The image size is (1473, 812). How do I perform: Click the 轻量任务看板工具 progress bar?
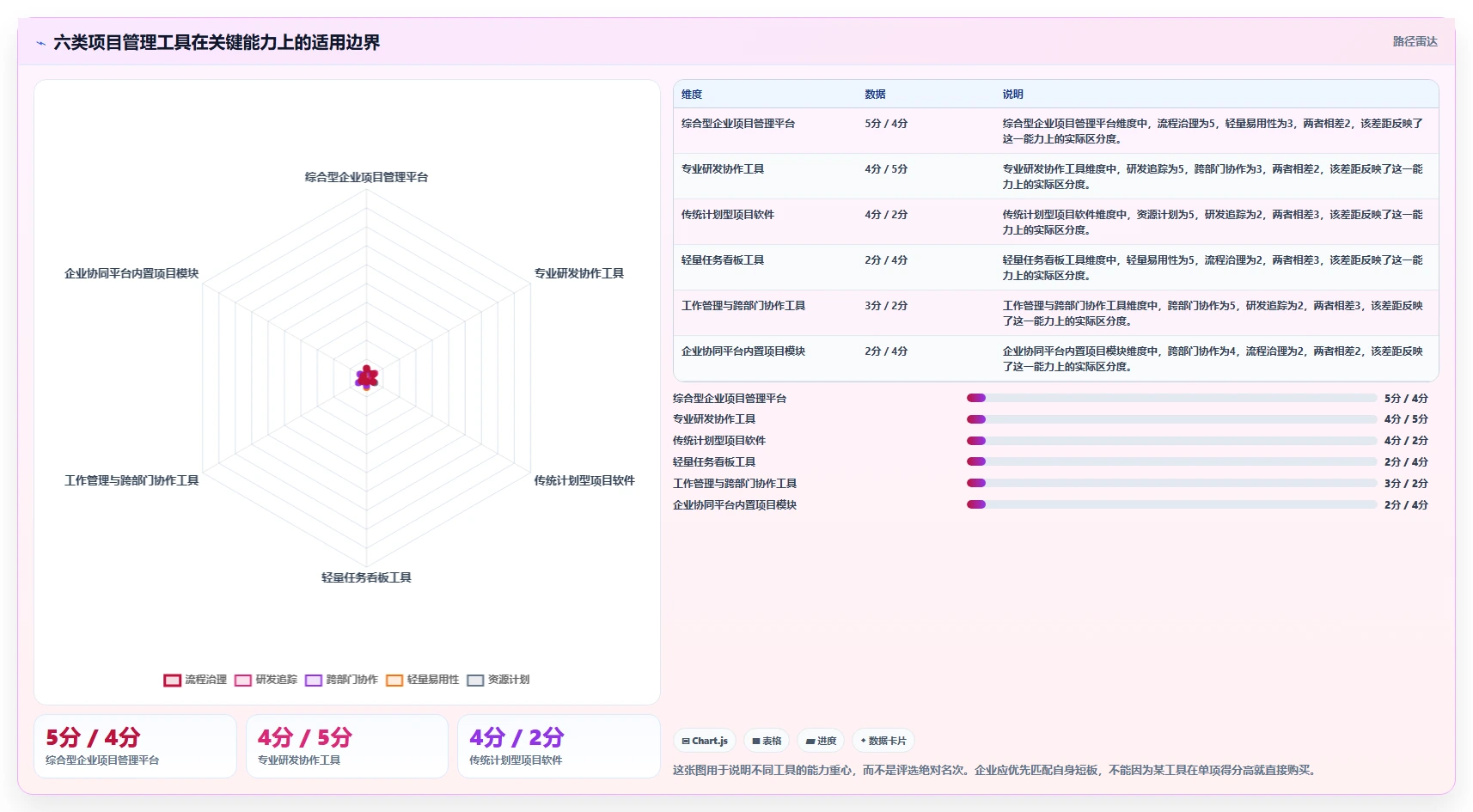(1171, 461)
